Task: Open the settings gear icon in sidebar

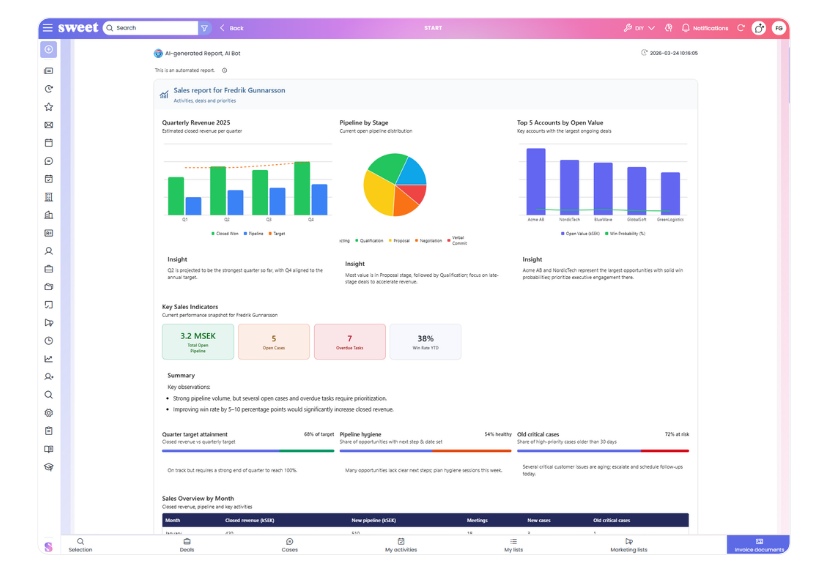Action: click(48, 413)
